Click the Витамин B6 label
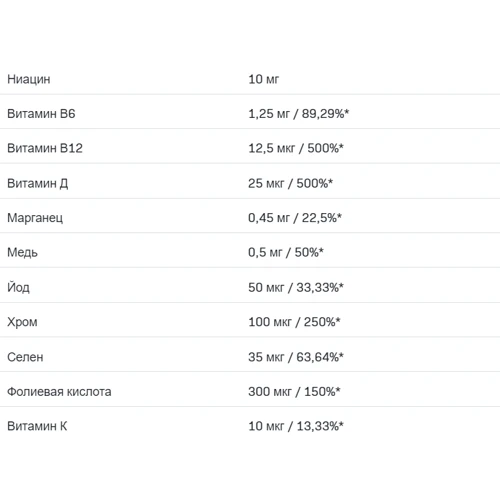500x500 pixels. pyautogui.click(x=41, y=114)
